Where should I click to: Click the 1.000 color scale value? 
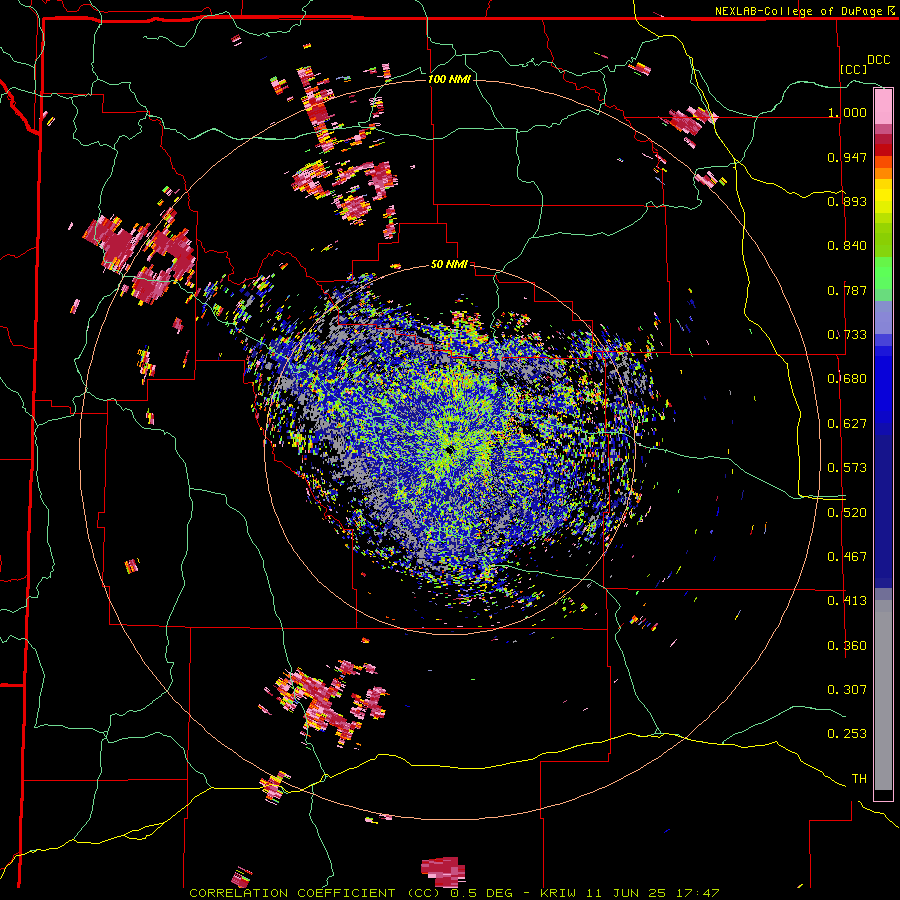coord(847,112)
